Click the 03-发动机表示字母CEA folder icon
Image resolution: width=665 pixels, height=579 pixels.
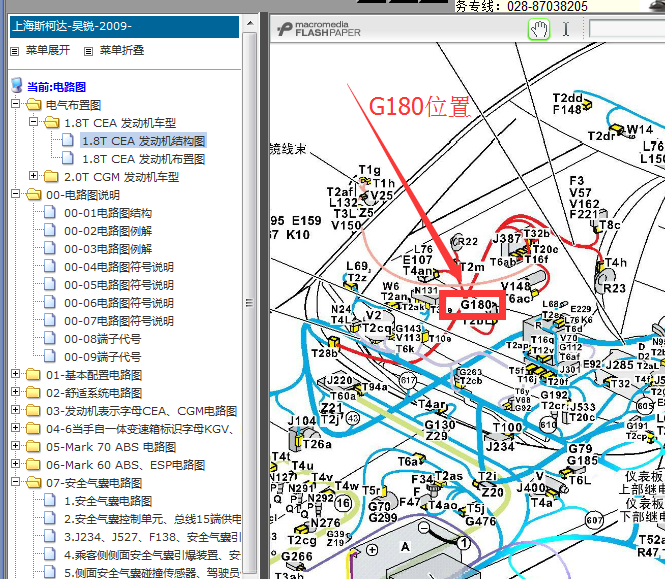point(34,410)
